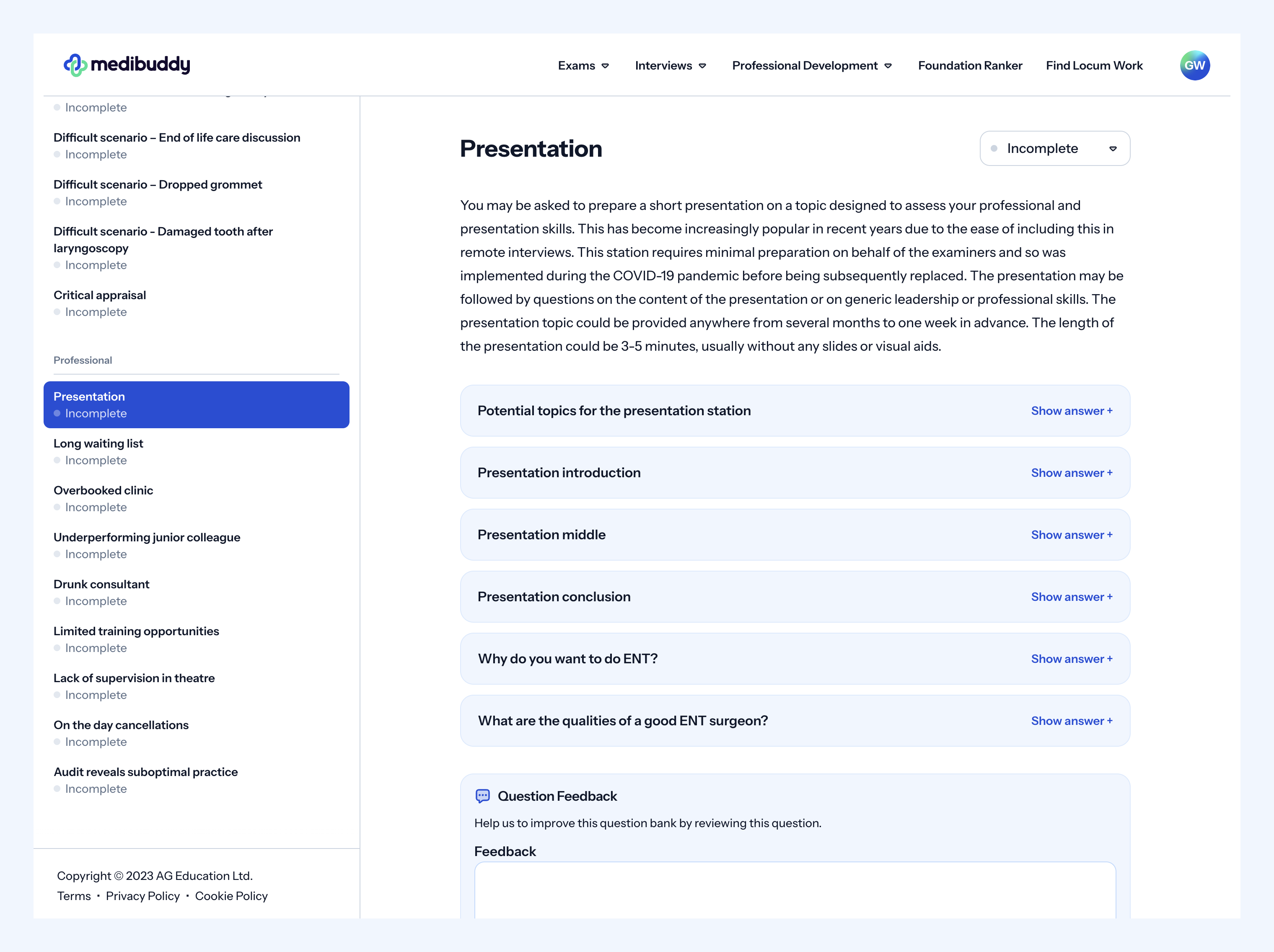Show answer for What are qualities of good ENT surgeon?
Viewport: 1274px width, 952px height.
click(x=1071, y=720)
